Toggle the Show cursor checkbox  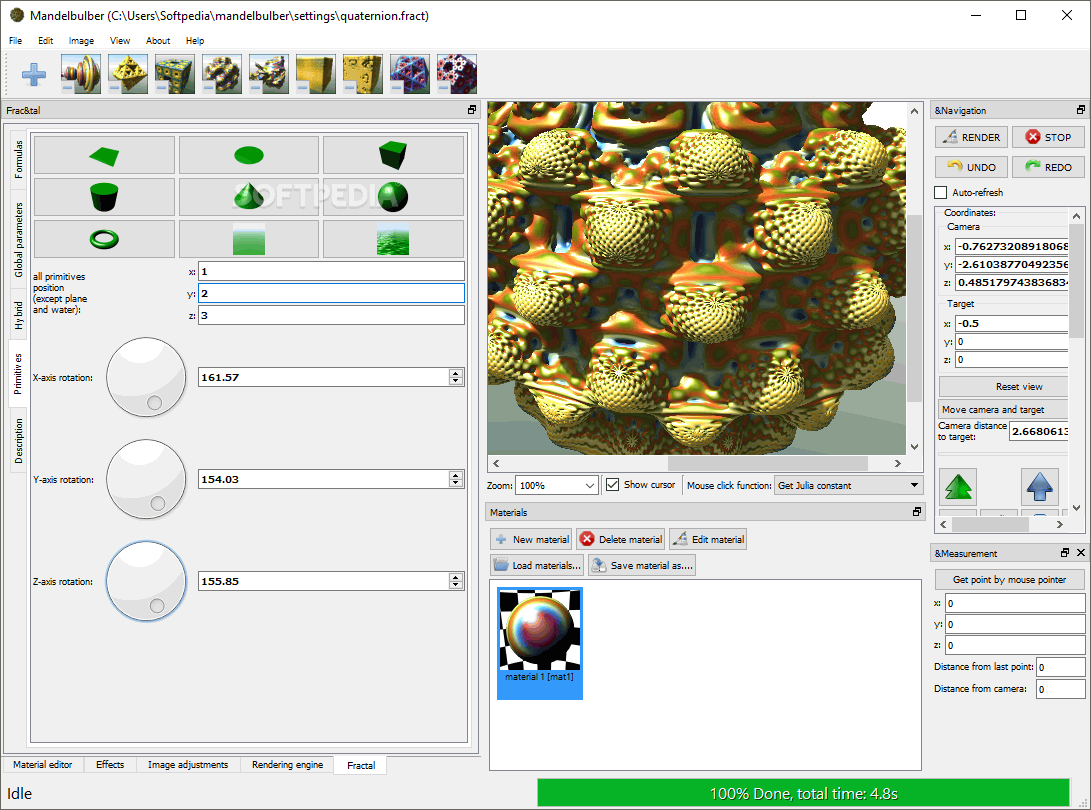614,485
